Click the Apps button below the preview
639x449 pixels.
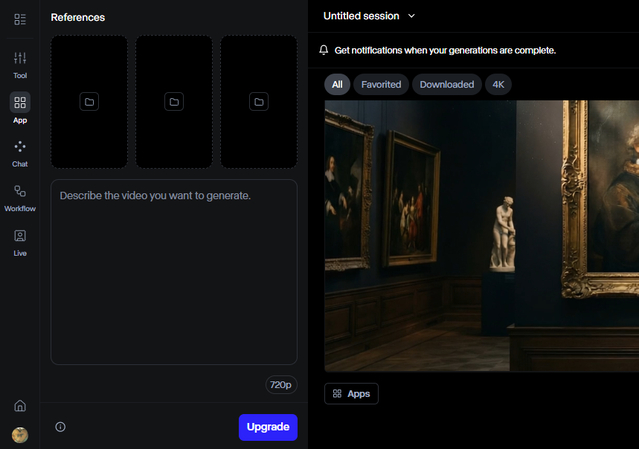(351, 394)
